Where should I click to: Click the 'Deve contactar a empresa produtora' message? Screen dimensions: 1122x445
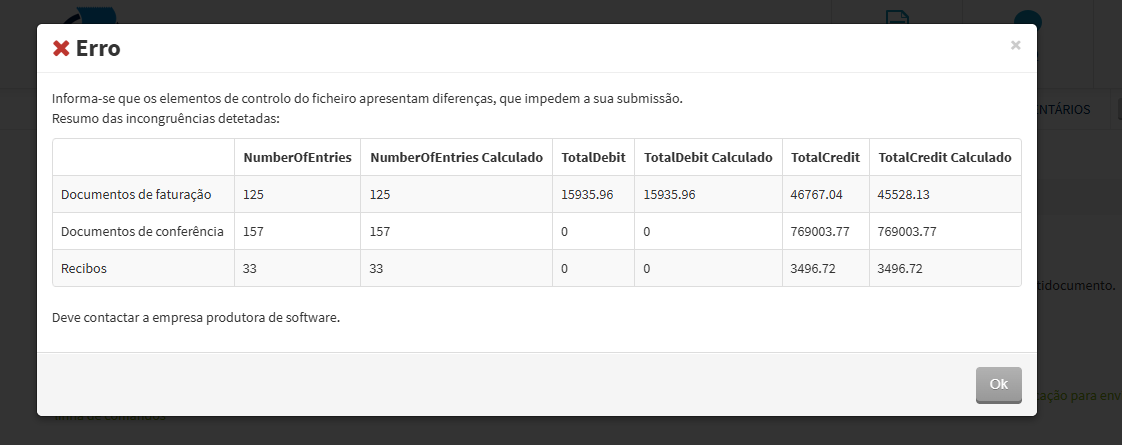coord(195,317)
